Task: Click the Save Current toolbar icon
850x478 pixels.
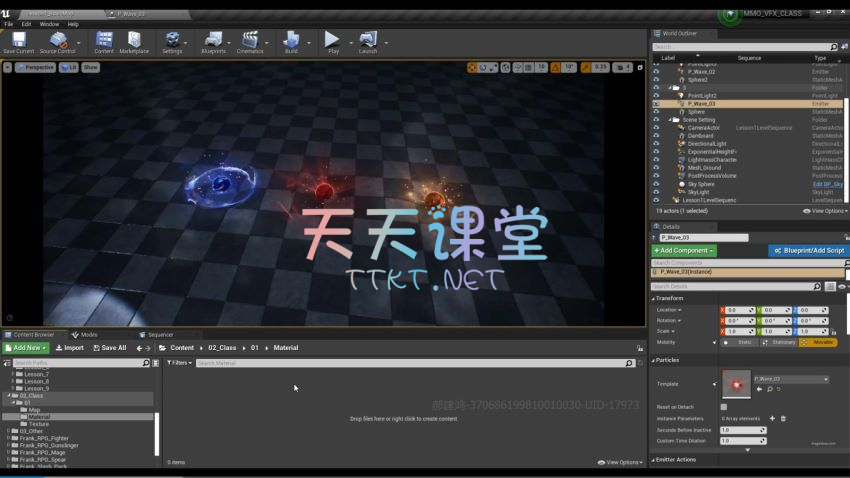Action: (x=18, y=42)
